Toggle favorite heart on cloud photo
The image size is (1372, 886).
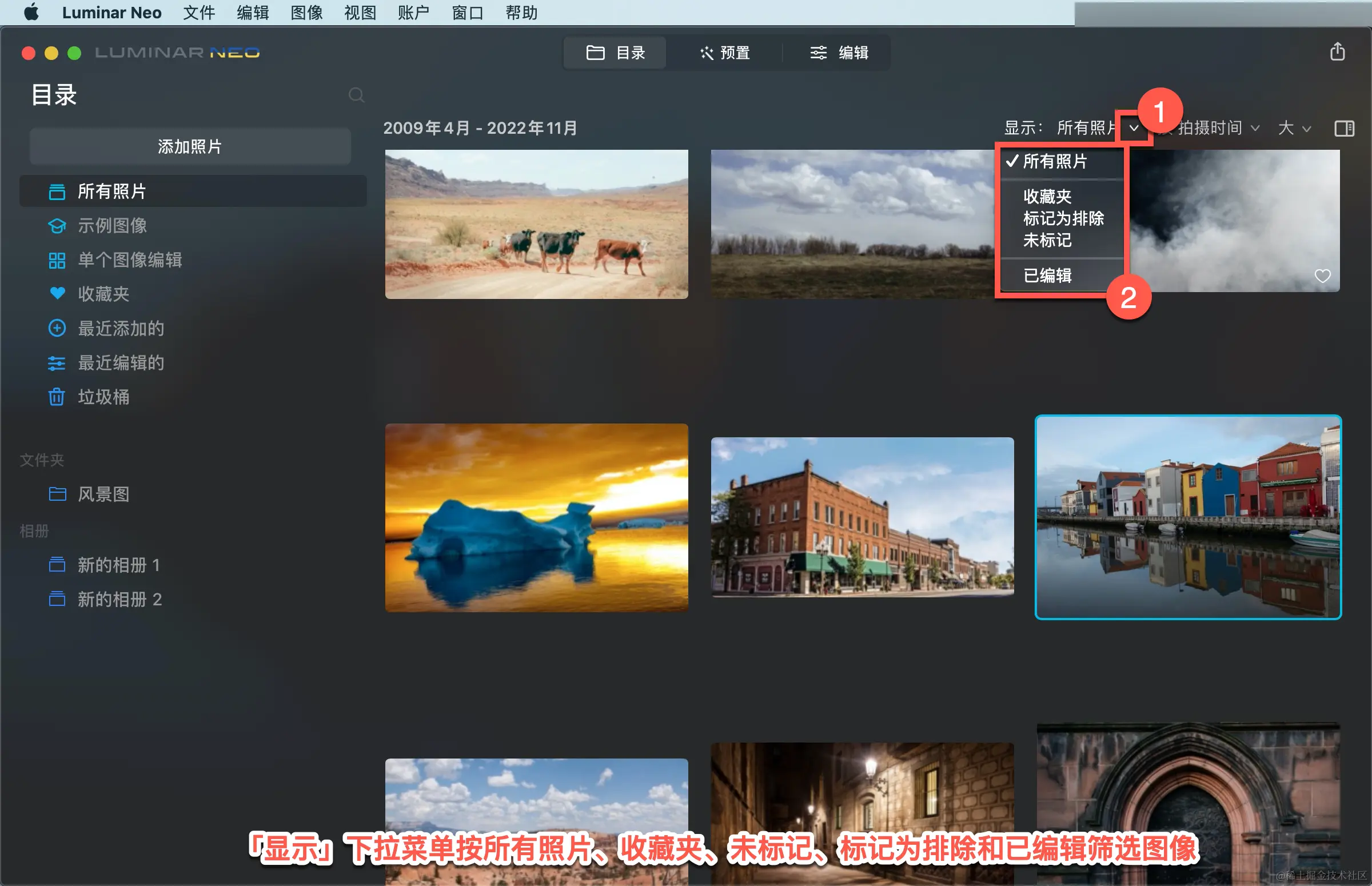pos(1322,276)
